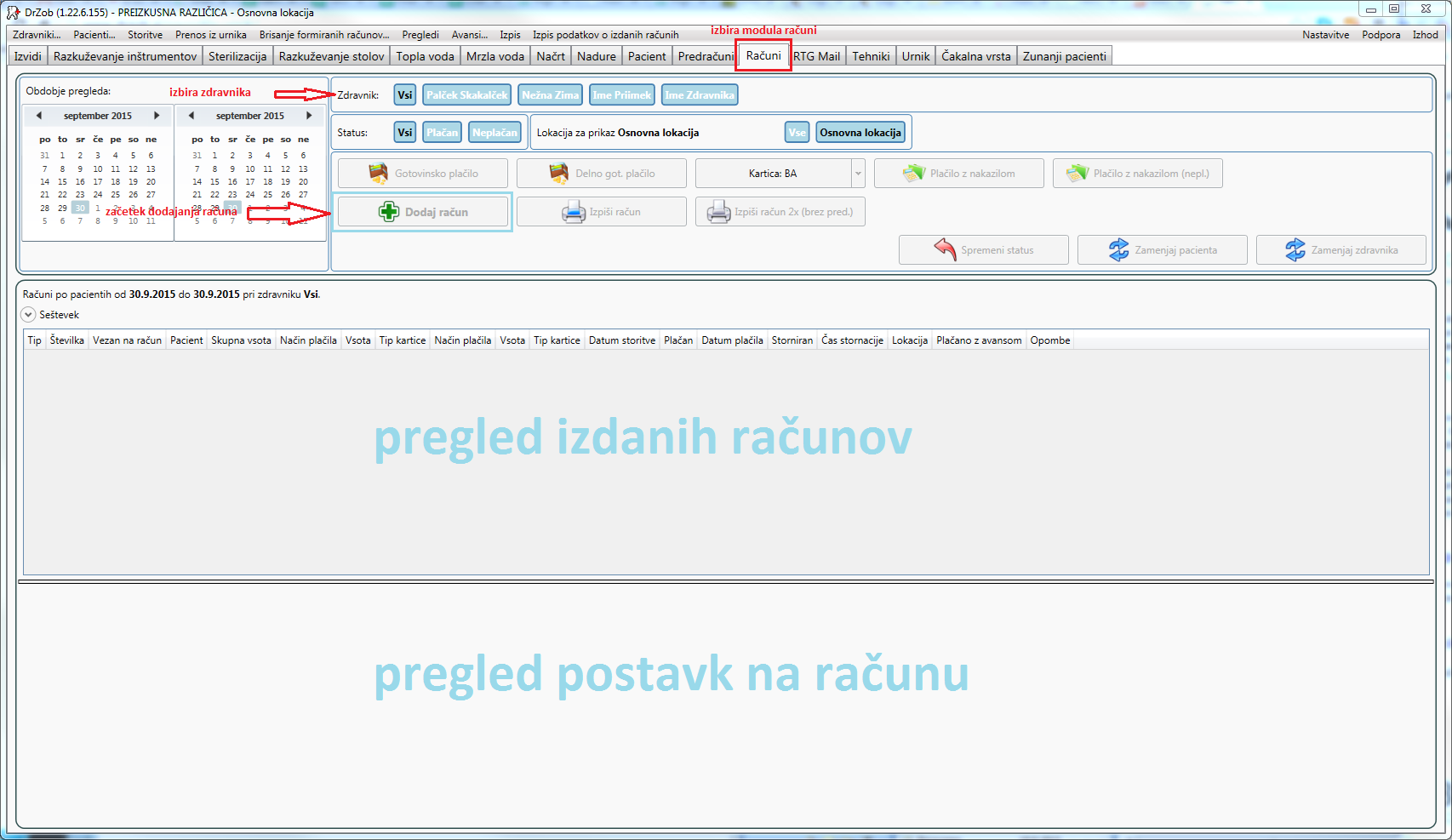Click the Delno got. plačilo wallet icon
The height and width of the screenshot is (840, 1452).
[x=558, y=174]
